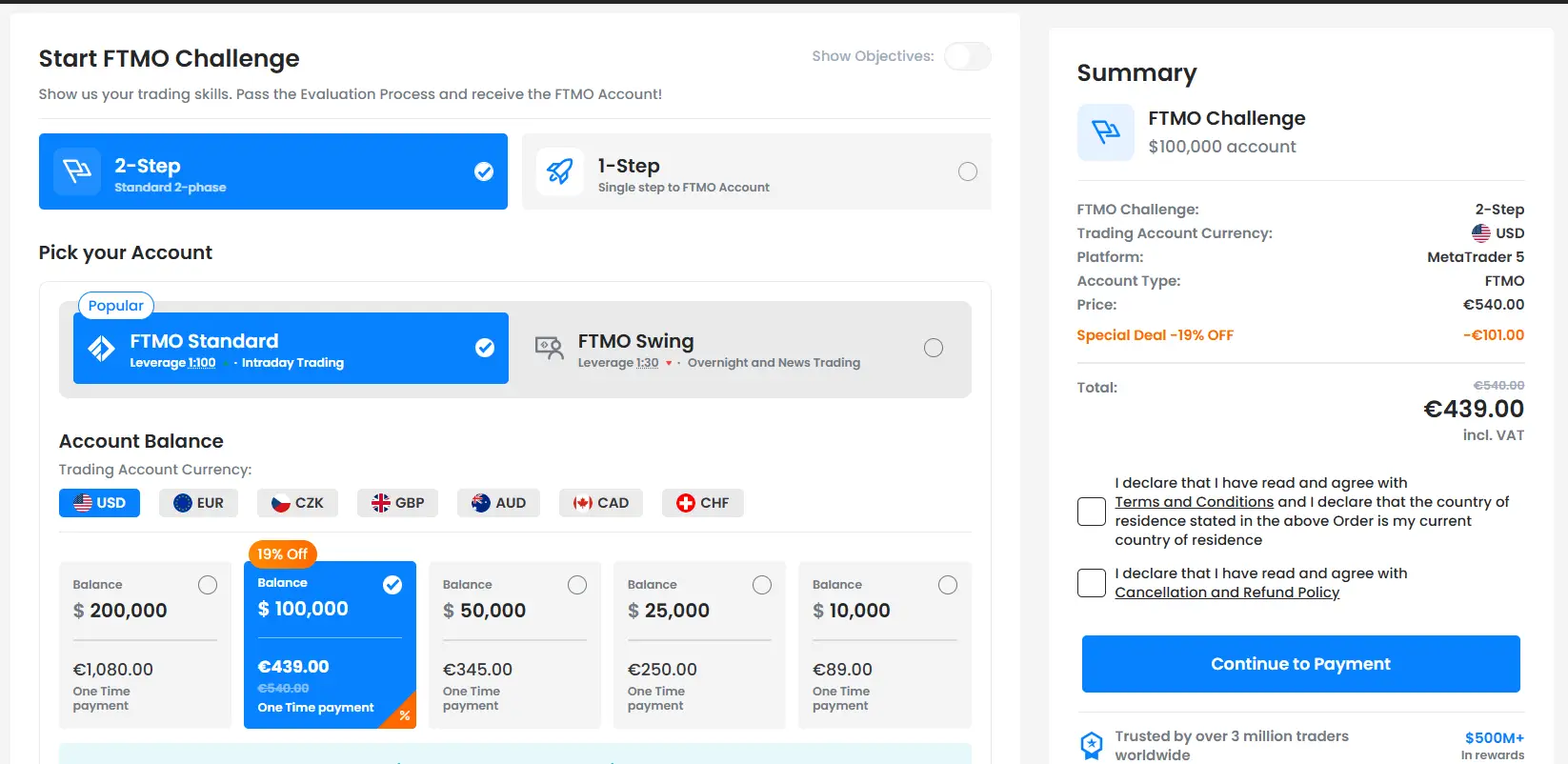Click the -€101.00 discount amount

click(1494, 335)
